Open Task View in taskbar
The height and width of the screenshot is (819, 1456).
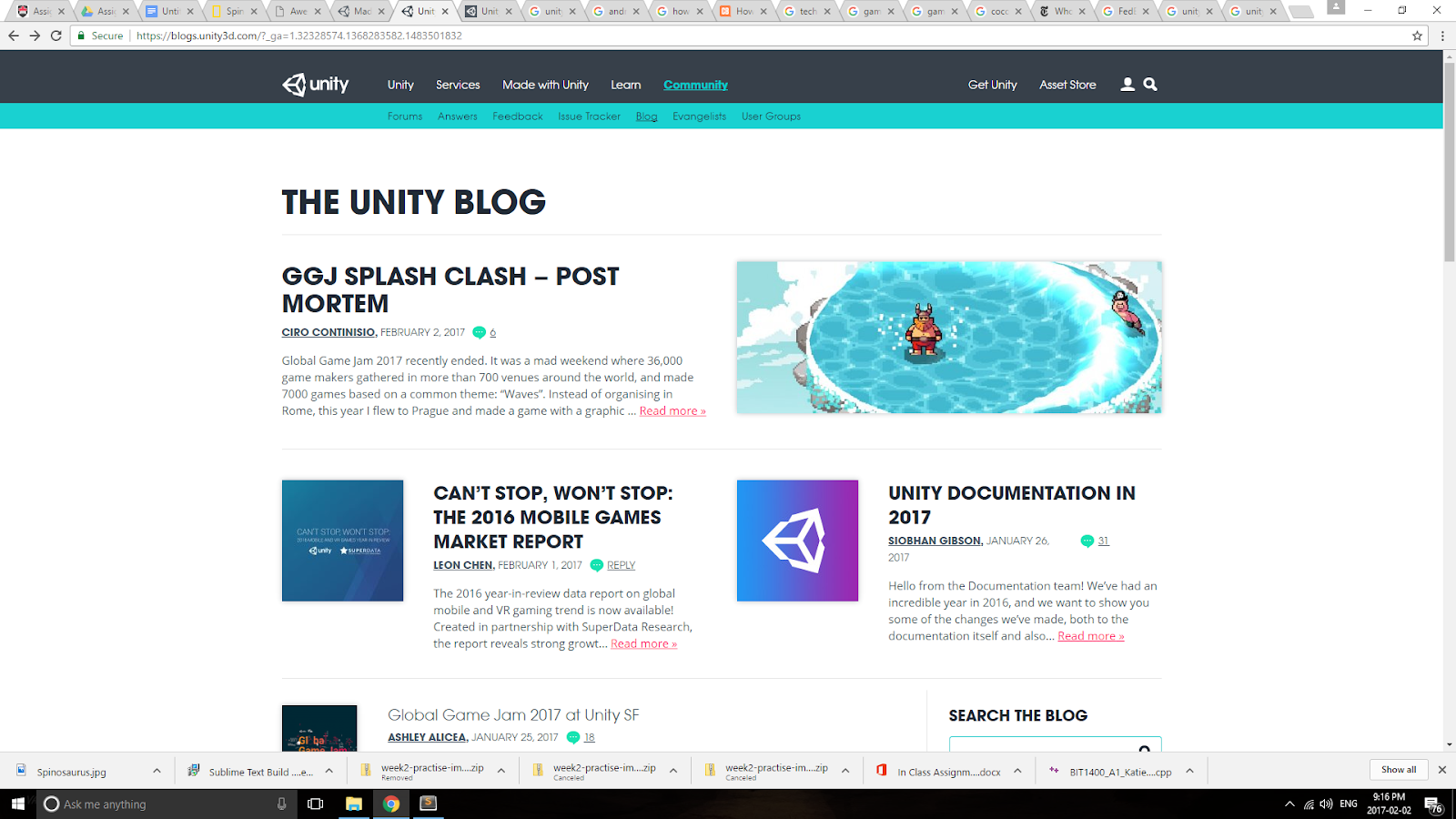pos(316,804)
